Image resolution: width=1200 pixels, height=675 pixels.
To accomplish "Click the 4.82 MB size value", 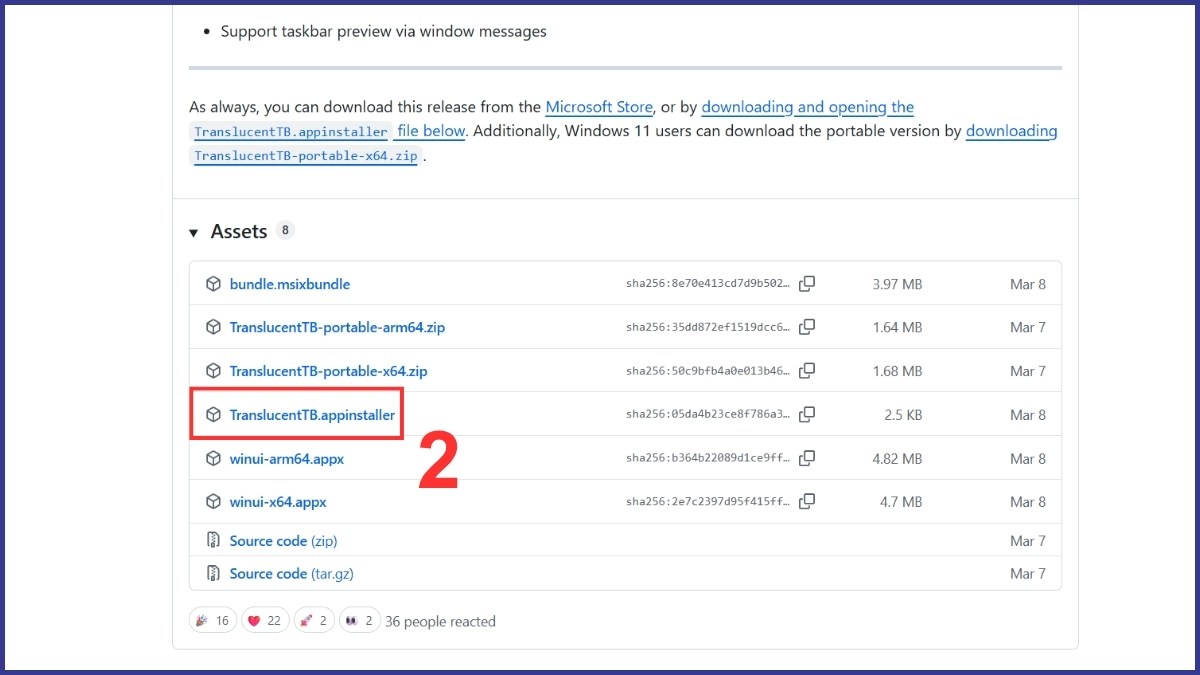I will click(x=897, y=459).
